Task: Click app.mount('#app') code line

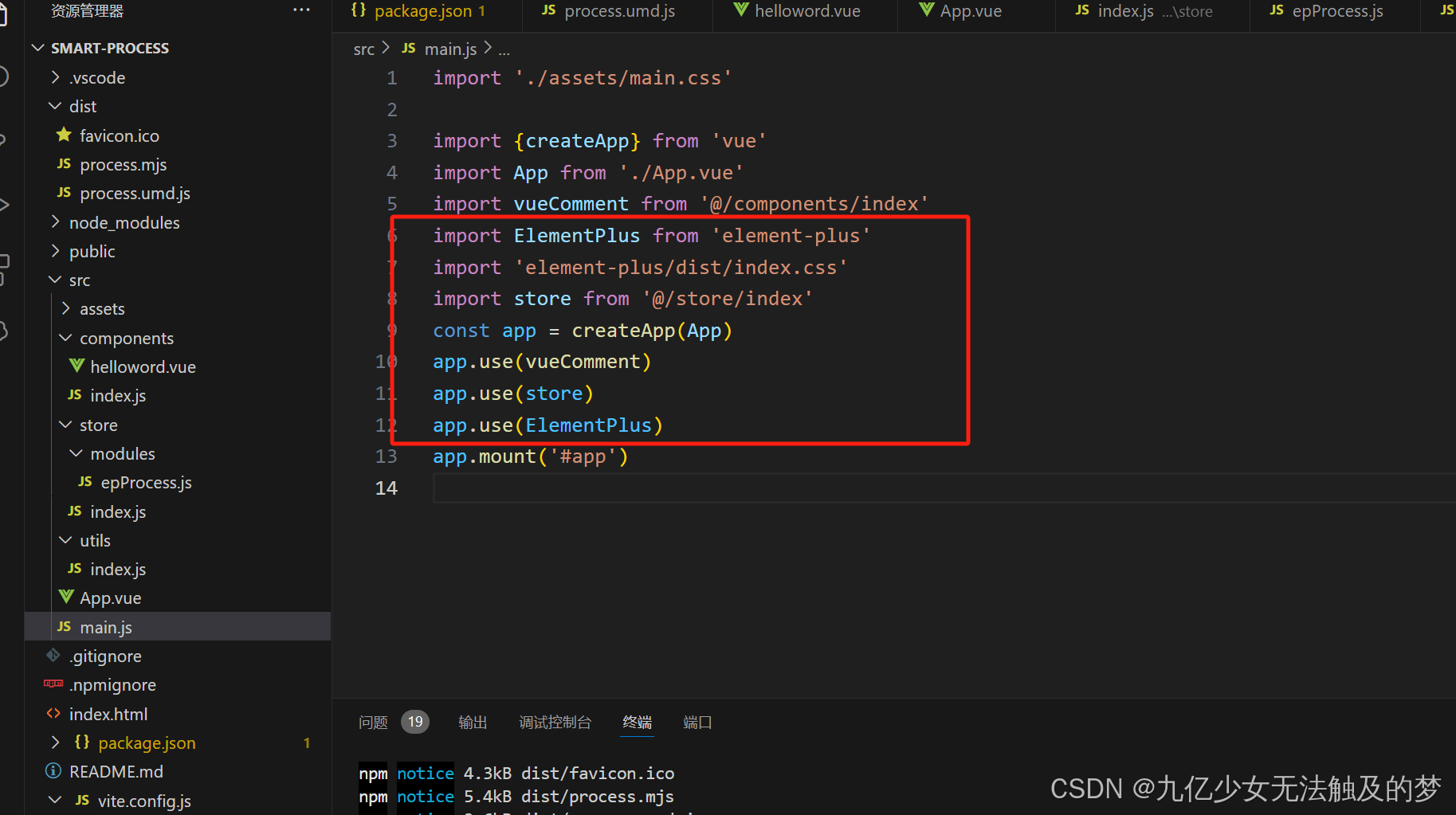Action: click(531, 456)
